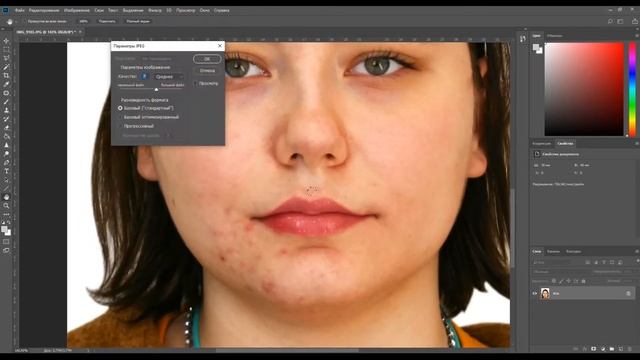640x360 pixels.
Task: Click the 'Подогнать' button
Action: [107, 21]
